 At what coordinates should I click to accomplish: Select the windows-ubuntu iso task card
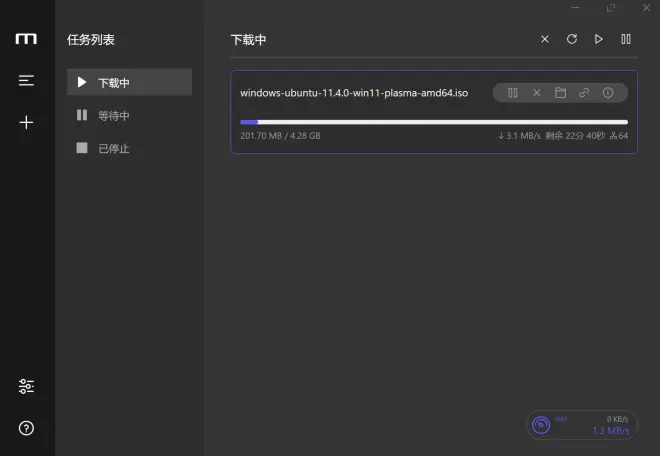coord(434,112)
